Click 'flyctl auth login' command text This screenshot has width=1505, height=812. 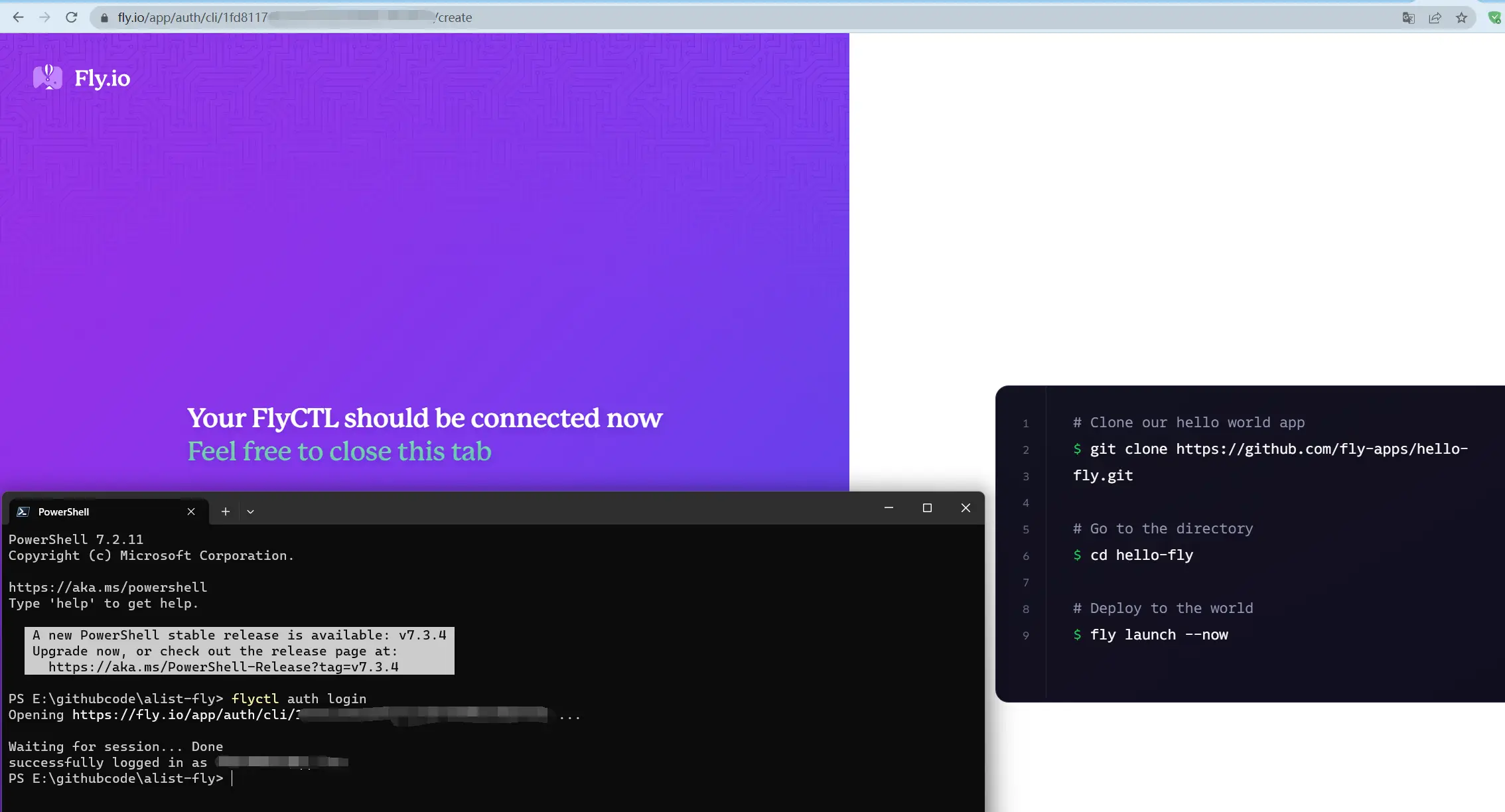pyautogui.click(x=299, y=699)
